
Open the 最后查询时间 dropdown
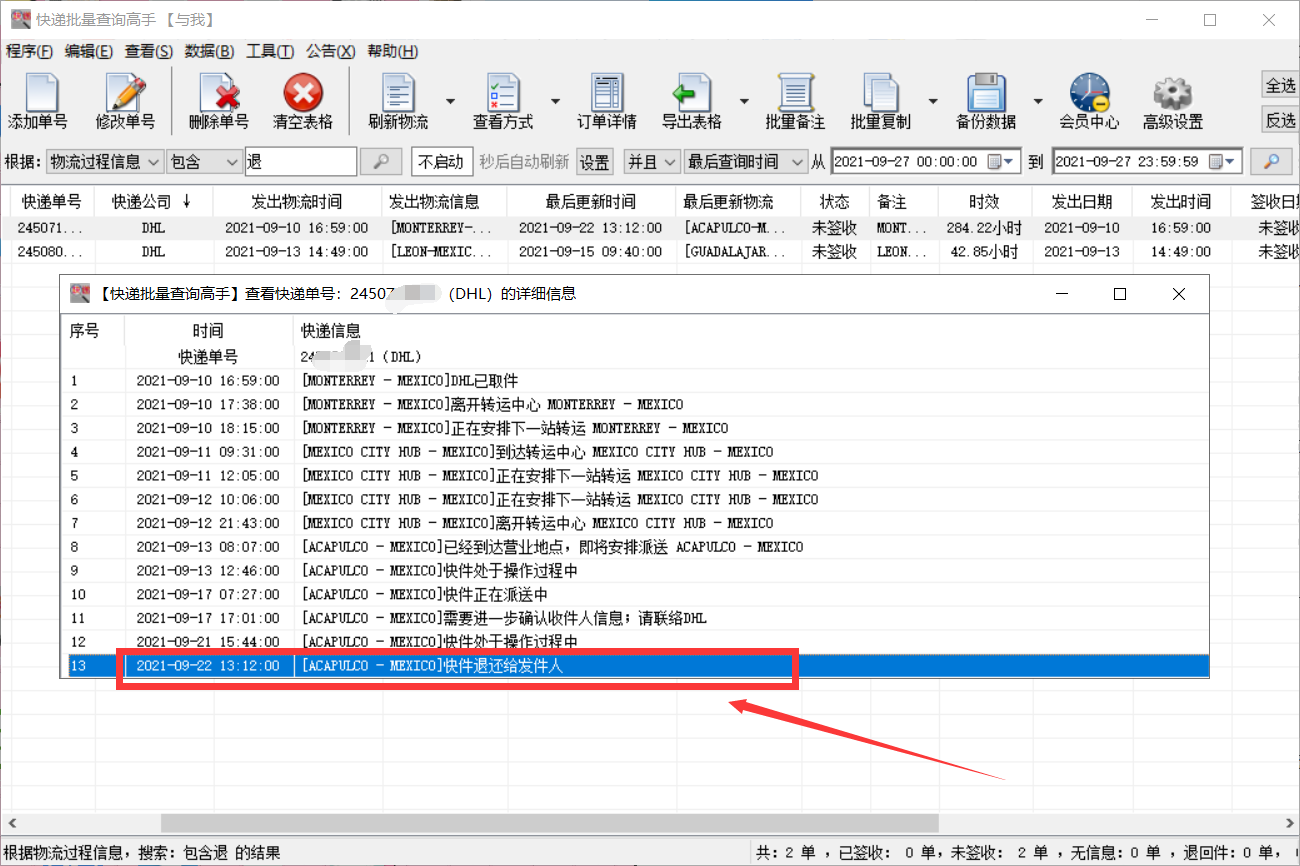pyautogui.click(x=745, y=161)
